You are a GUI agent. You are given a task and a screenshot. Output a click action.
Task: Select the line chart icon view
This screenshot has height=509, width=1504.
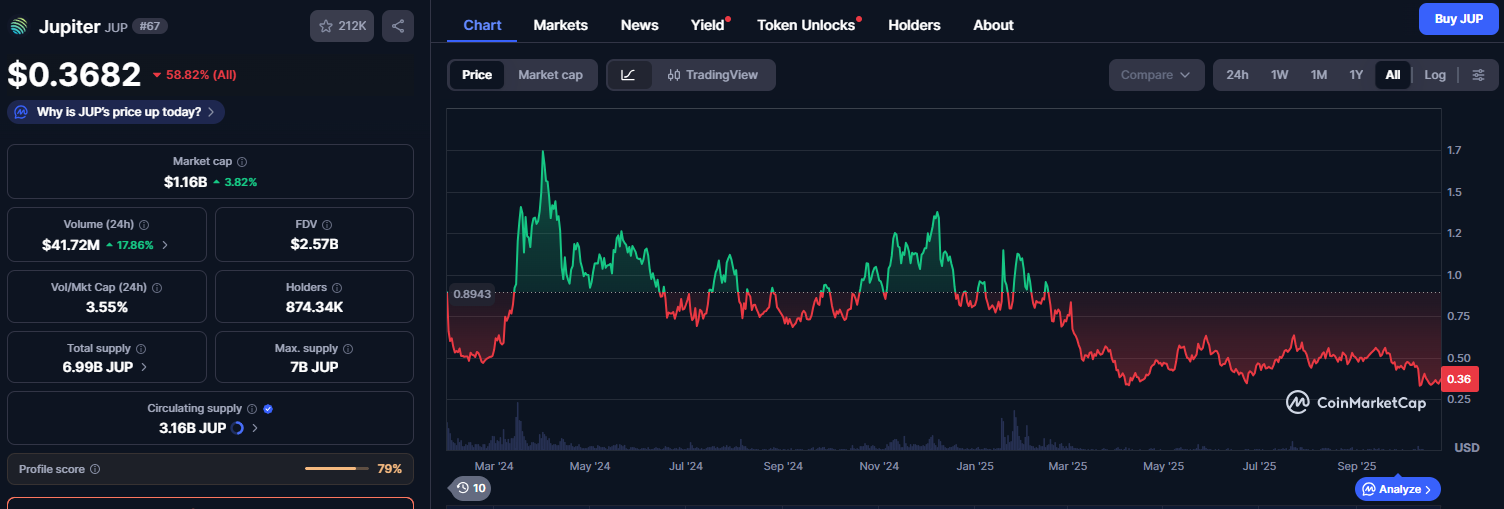pyautogui.click(x=628, y=75)
